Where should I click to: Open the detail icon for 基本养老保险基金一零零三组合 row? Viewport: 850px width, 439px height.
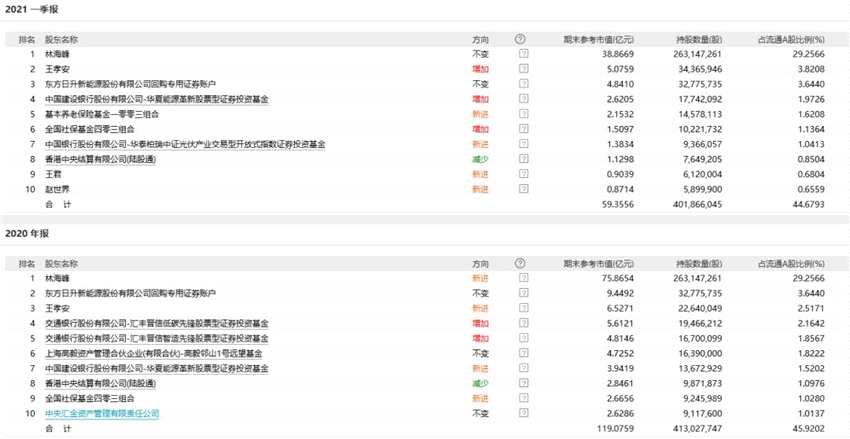coord(523,114)
